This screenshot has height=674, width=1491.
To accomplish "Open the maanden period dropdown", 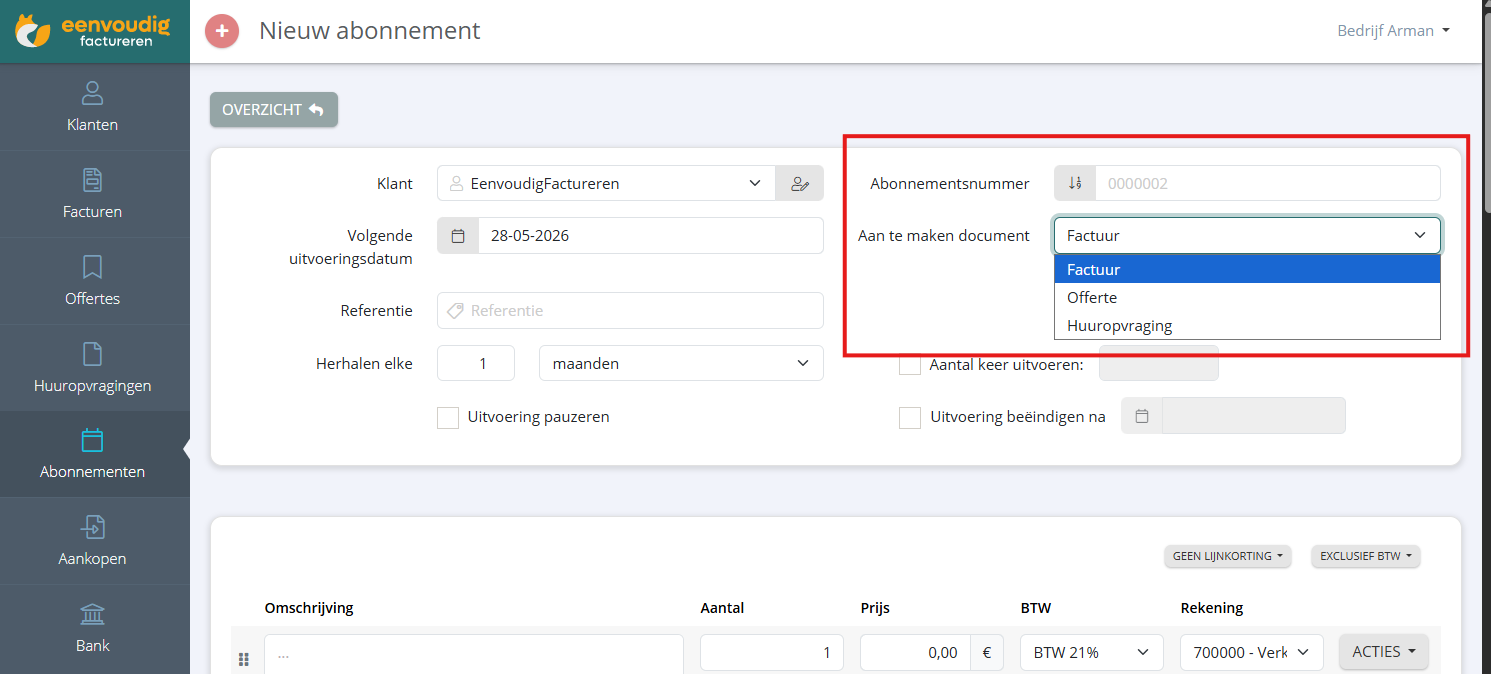I will pos(681,363).
